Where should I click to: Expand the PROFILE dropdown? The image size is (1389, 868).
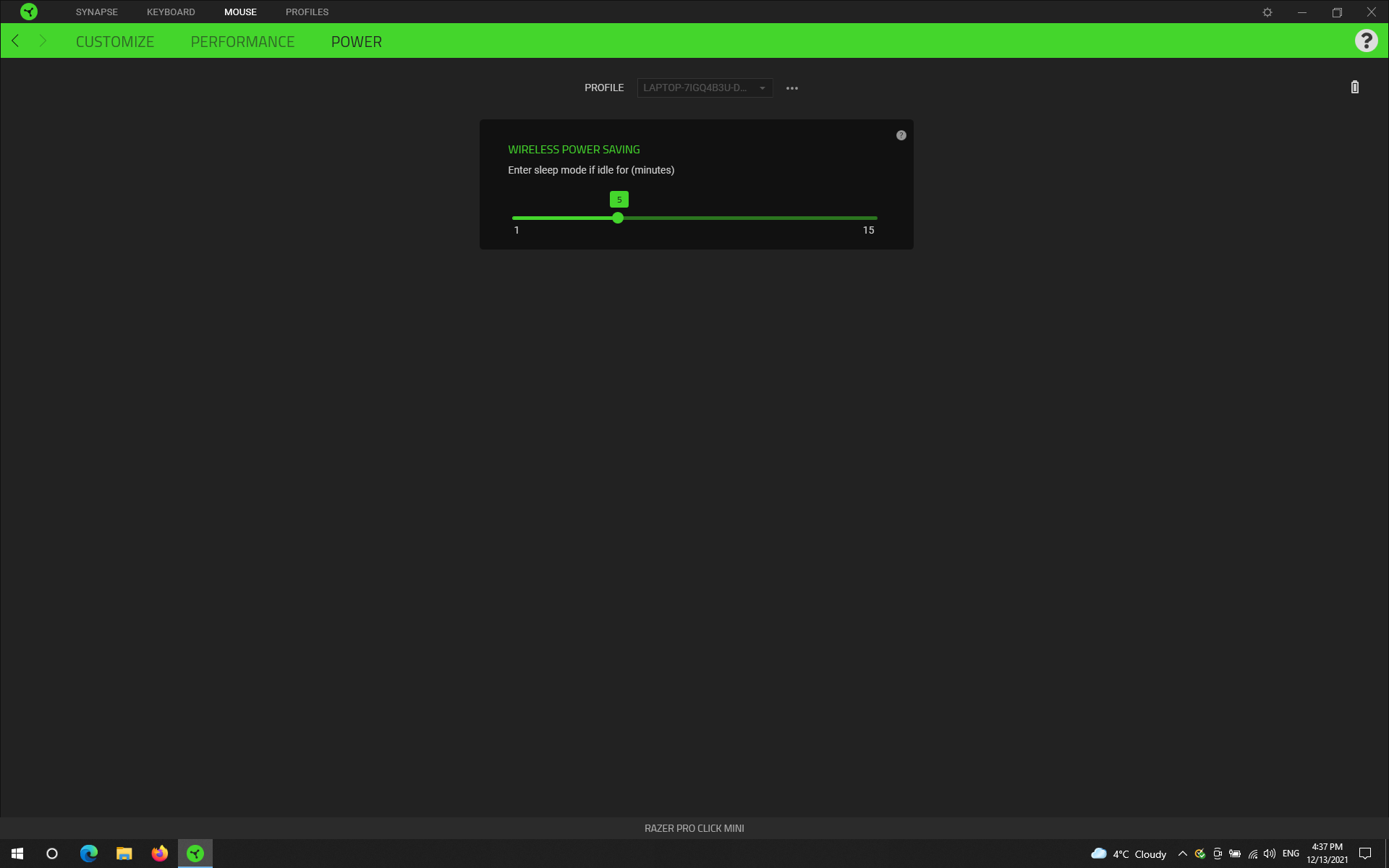pos(705,88)
